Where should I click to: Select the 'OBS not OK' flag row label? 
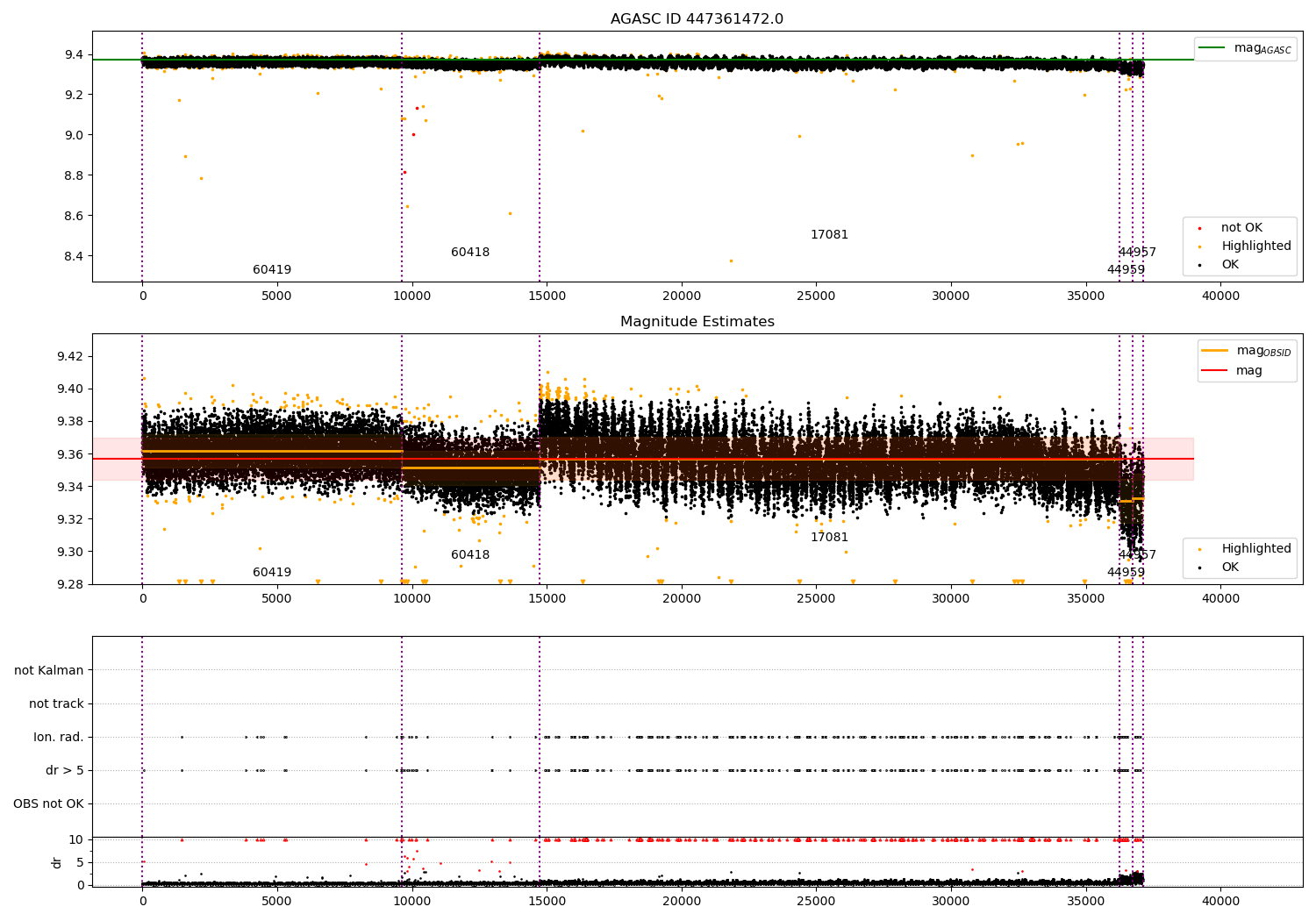coord(48,804)
